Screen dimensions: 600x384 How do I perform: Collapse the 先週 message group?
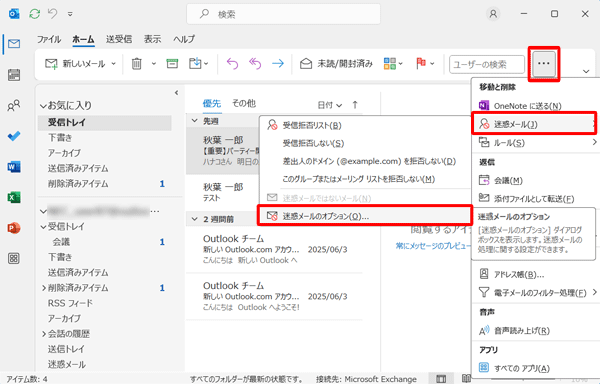[x=195, y=121]
